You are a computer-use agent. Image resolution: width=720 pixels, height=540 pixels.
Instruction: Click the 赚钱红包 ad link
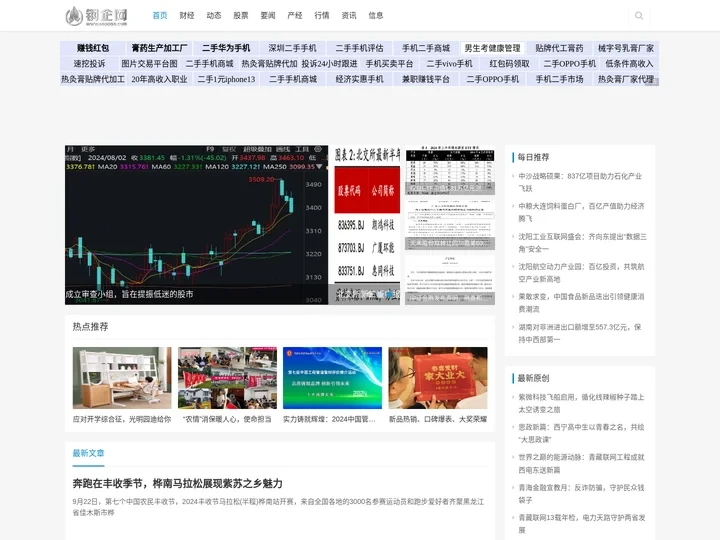93,48
